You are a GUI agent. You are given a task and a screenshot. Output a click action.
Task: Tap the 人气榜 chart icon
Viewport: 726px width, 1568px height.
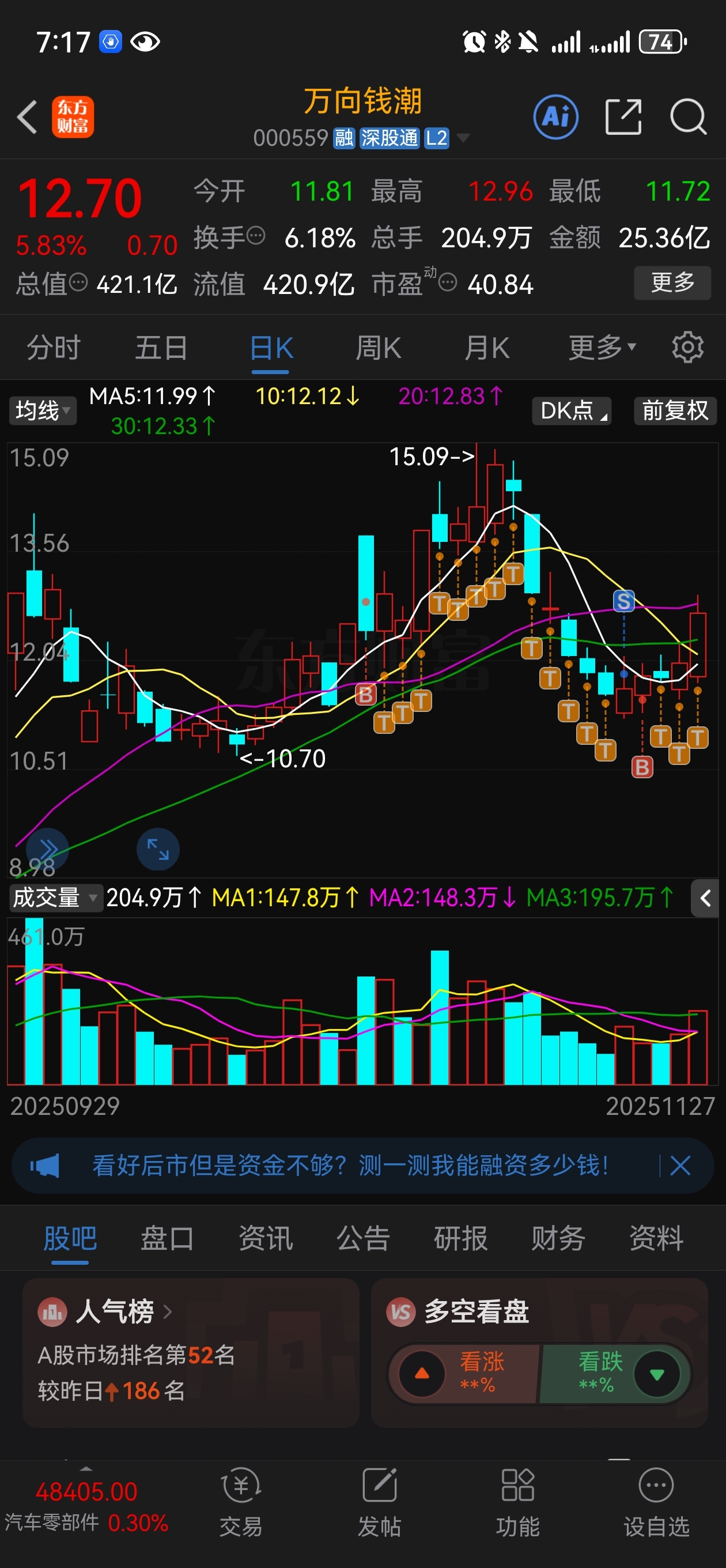point(53,1311)
